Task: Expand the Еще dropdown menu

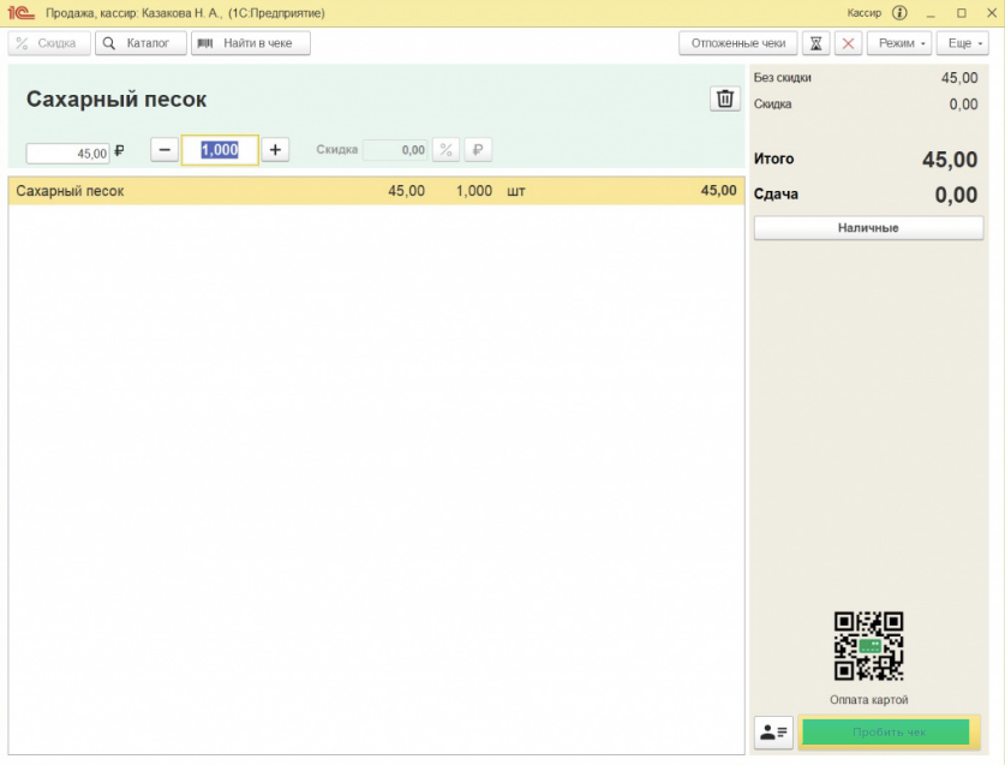Action: point(962,44)
